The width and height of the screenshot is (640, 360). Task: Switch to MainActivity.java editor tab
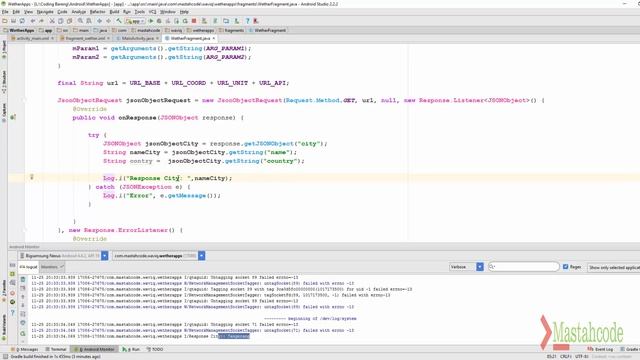137,38
